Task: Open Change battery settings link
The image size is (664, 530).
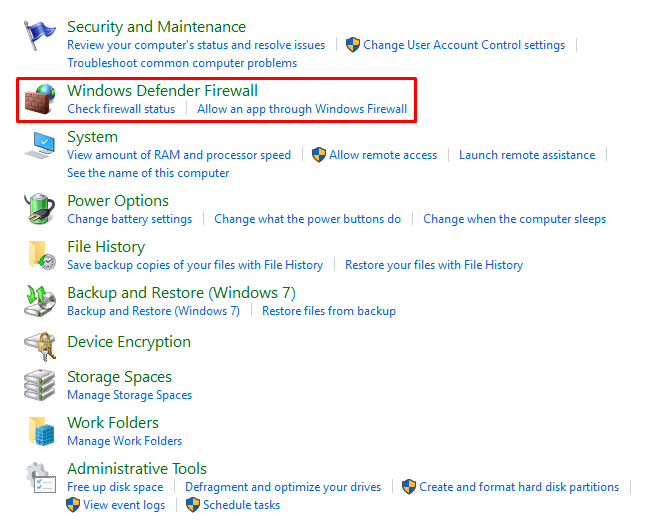Action: tap(129, 219)
